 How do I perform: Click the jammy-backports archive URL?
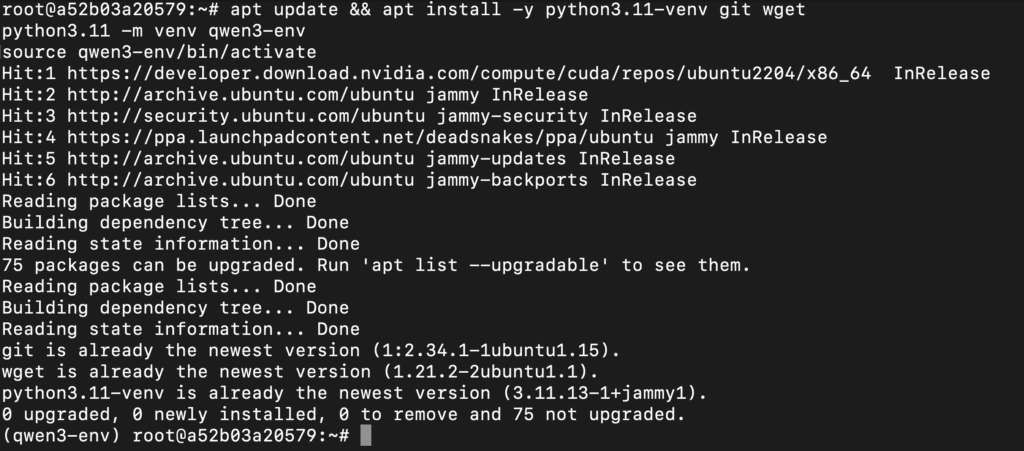click(x=240, y=179)
